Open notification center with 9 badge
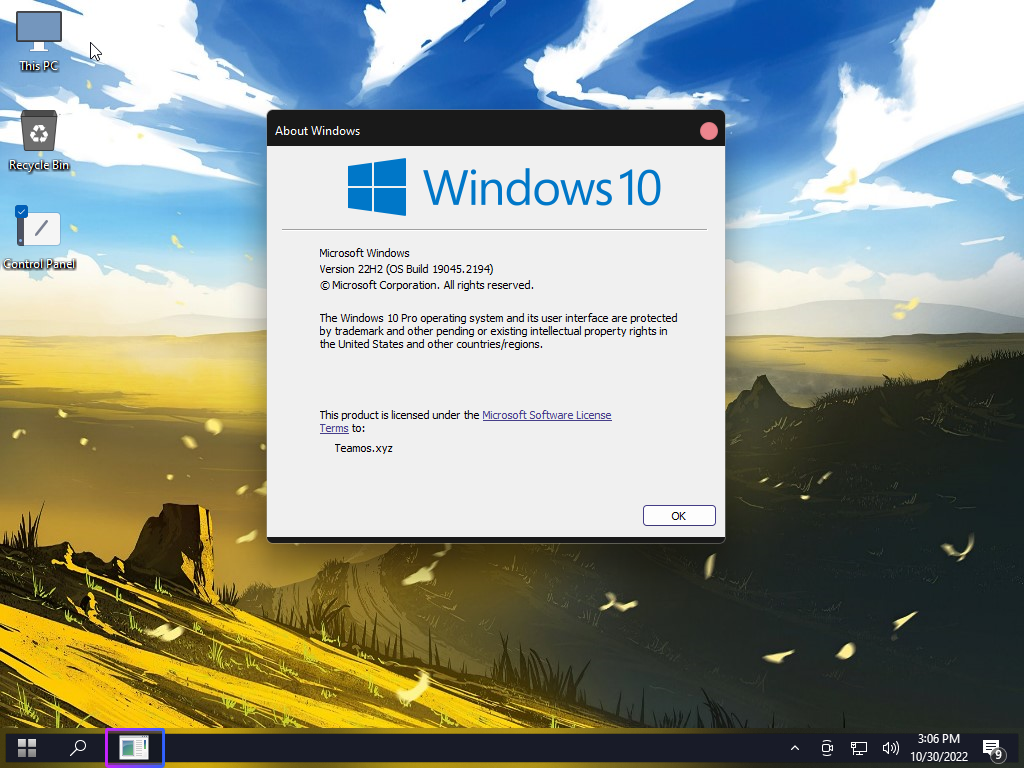 992,749
